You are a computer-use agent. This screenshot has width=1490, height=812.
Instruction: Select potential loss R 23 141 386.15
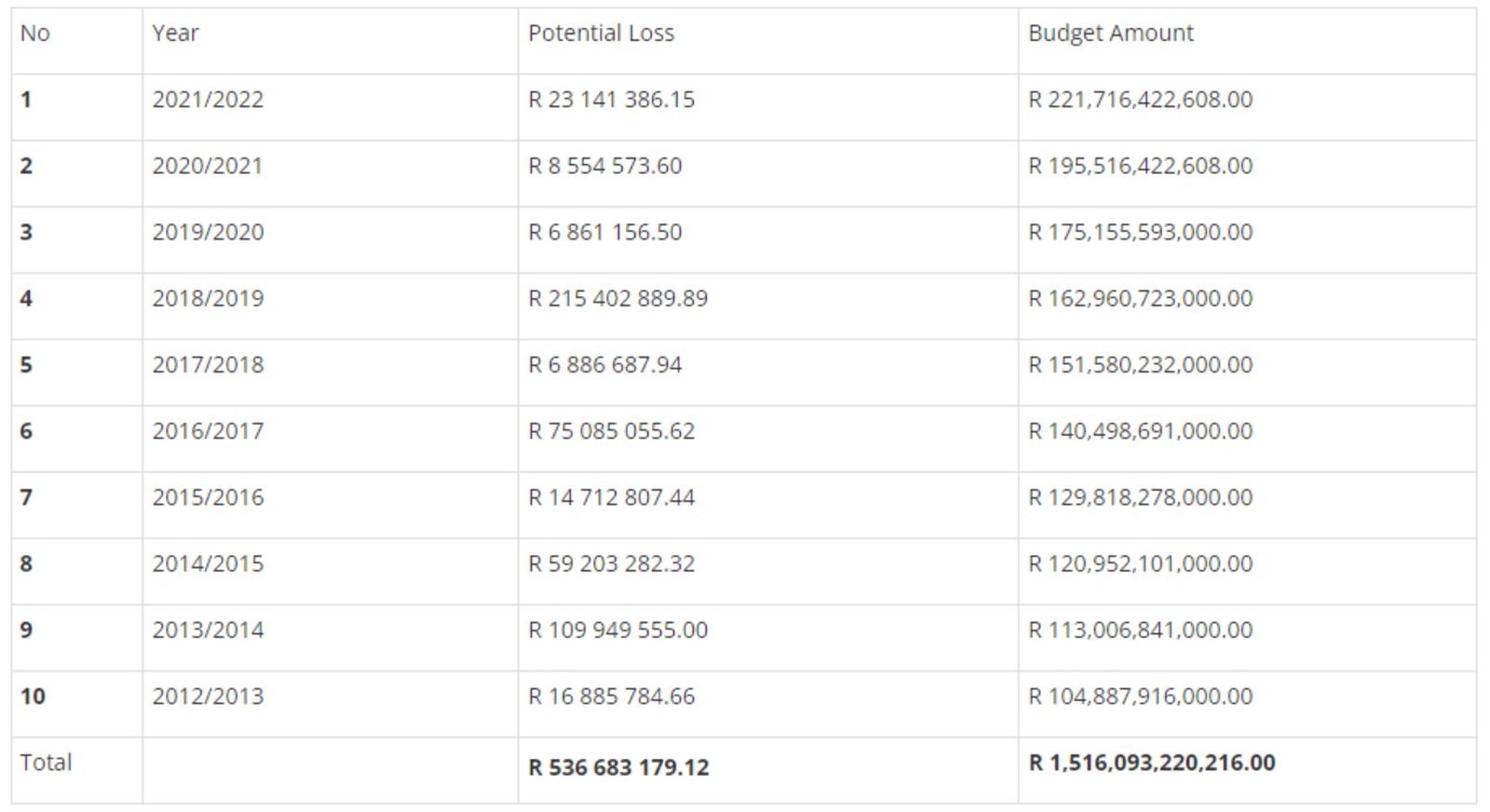pyautogui.click(x=611, y=100)
